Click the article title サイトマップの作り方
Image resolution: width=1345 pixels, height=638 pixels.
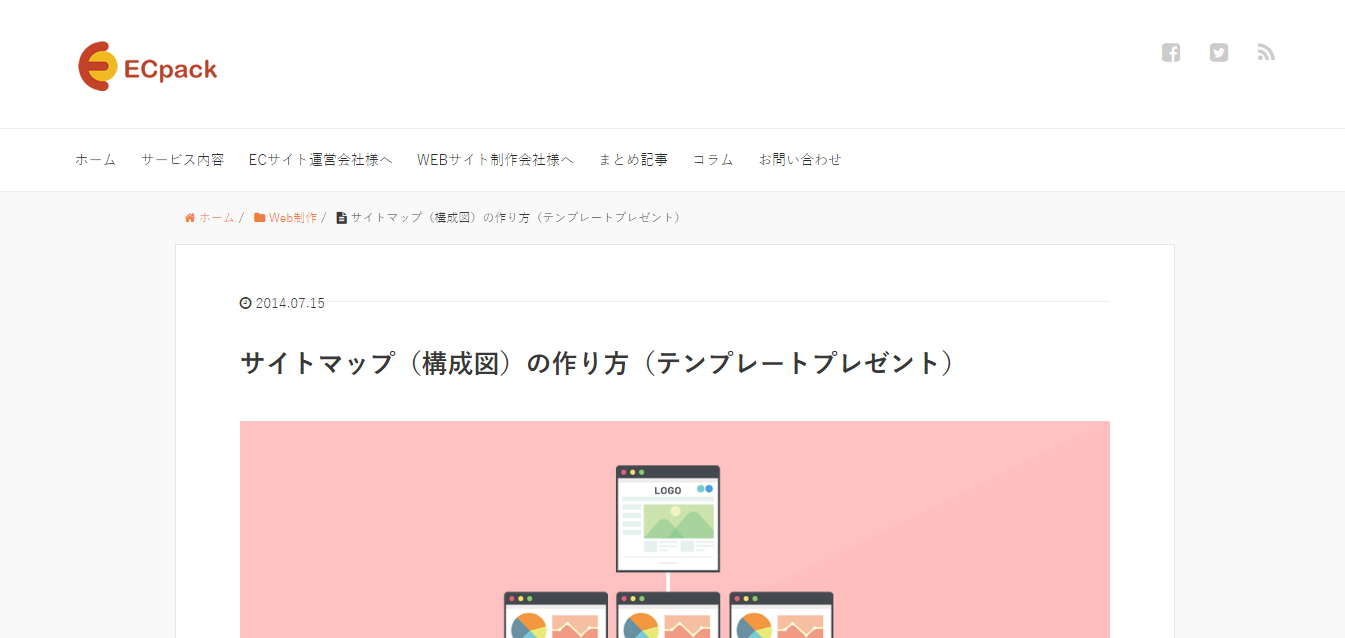point(597,363)
